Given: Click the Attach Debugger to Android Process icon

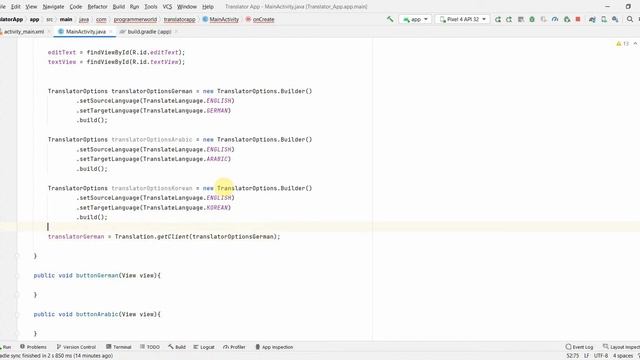Looking at the screenshot, I should 567,19.
